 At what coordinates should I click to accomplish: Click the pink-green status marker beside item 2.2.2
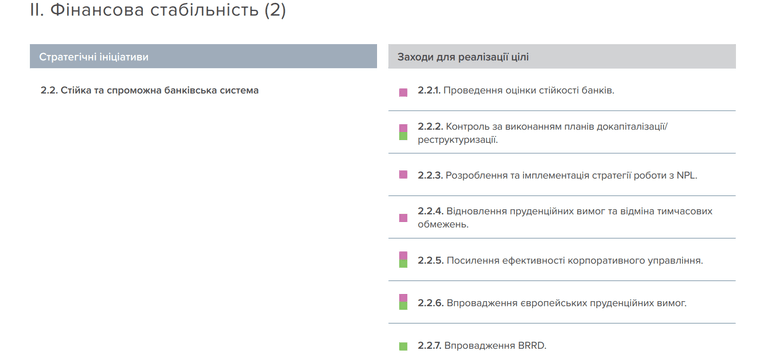point(403,132)
